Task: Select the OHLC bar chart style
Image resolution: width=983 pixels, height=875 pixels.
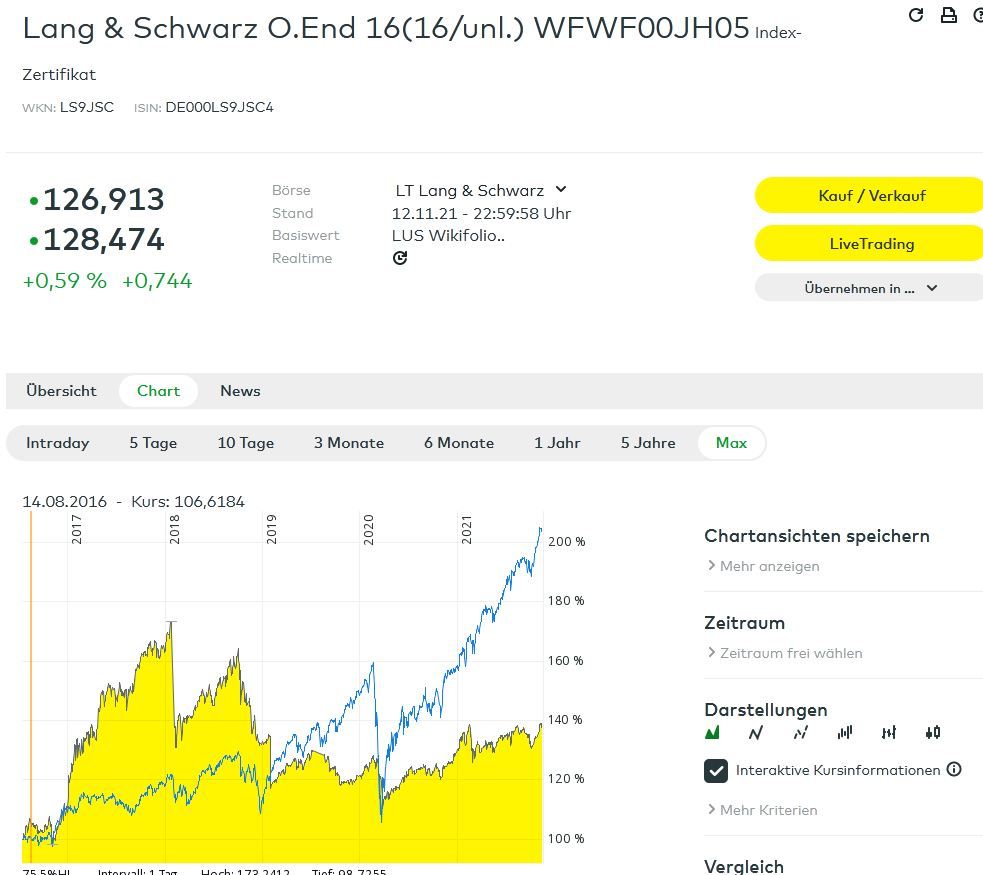Action: (x=889, y=733)
